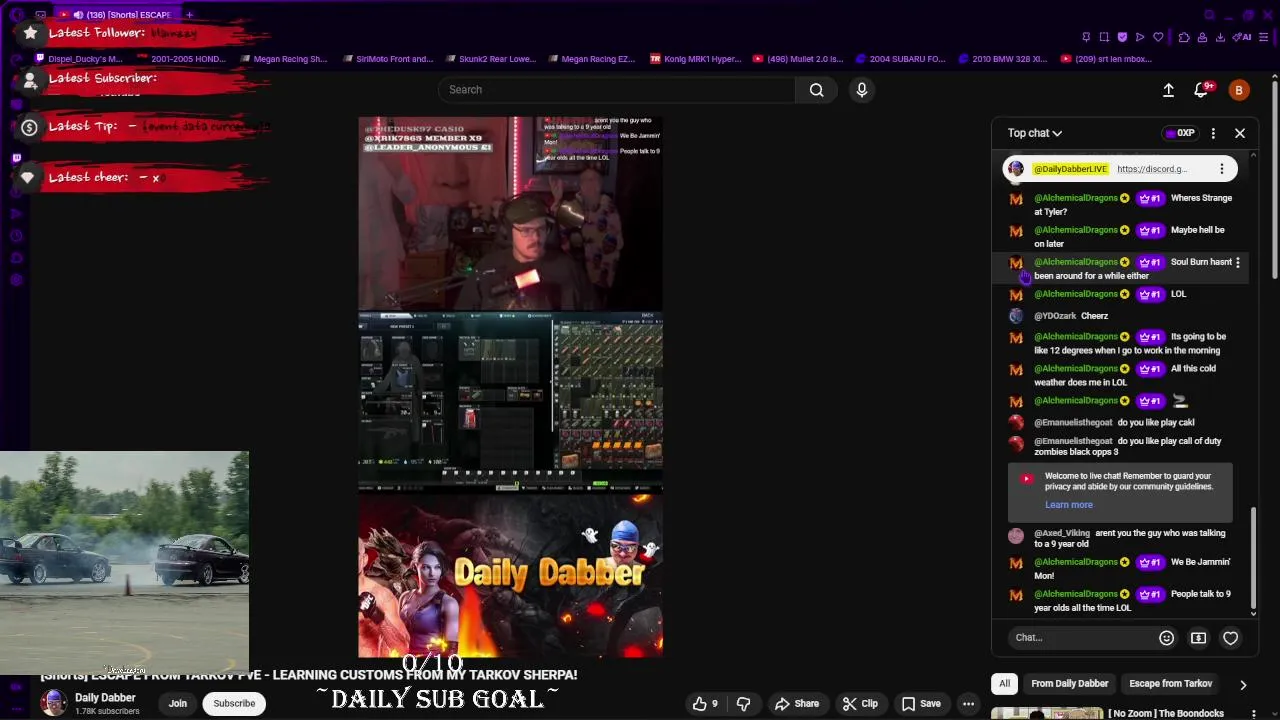This screenshot has width=1280, height=720.
Task: Open Learn more link in chat welcome
Action: tap(1069, 505)
